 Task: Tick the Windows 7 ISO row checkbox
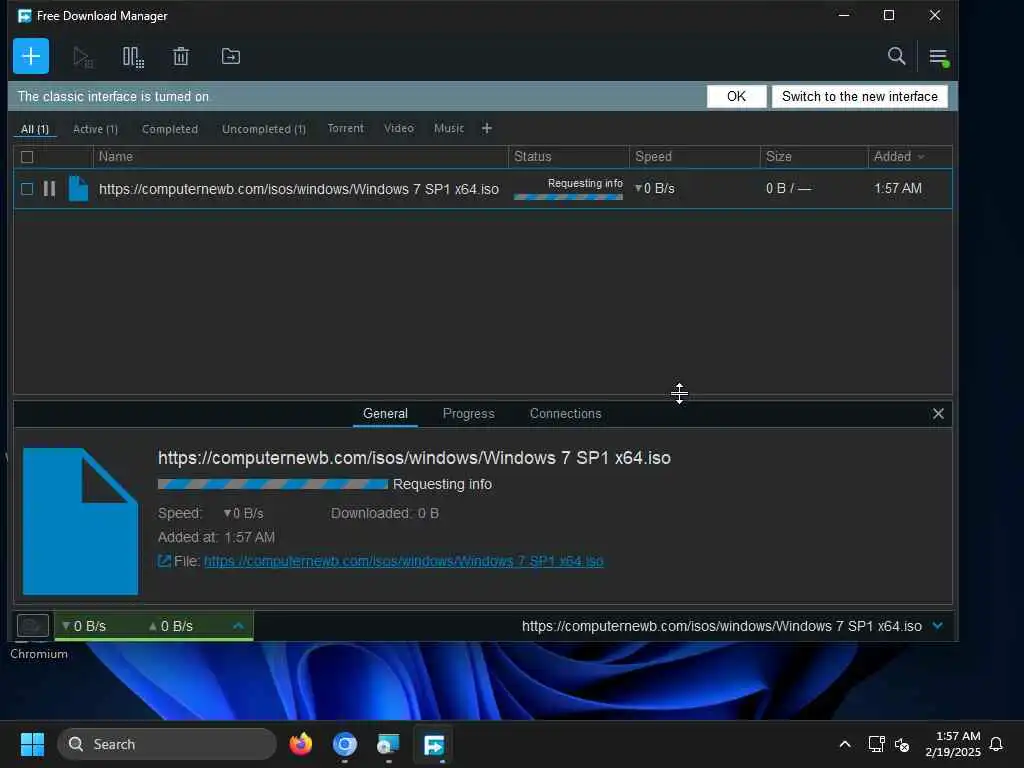[x=27, y=189]
